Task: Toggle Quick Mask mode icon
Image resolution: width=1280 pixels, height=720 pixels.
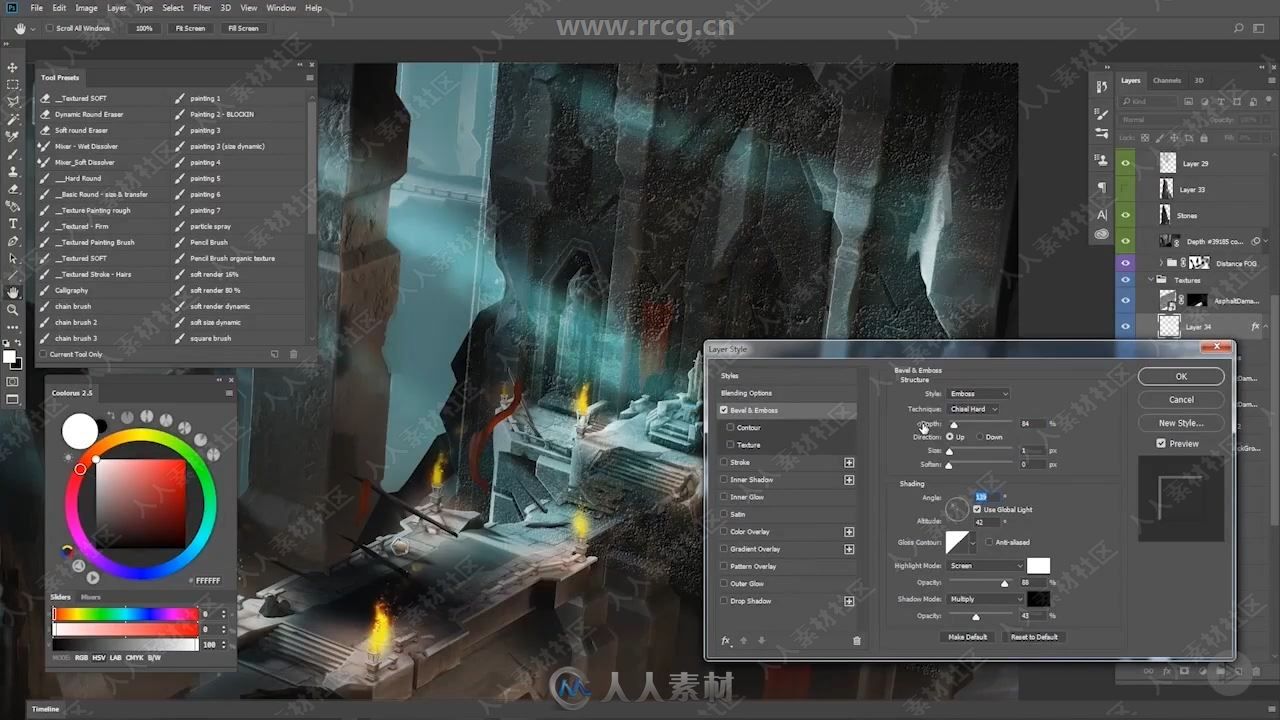Action: coord(13,381)
